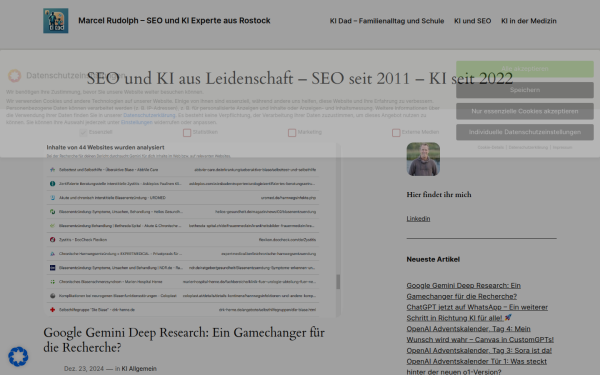Toggle the Essenziell checkbox
This screenshot has width=600, height=375.
click(83, 132)
